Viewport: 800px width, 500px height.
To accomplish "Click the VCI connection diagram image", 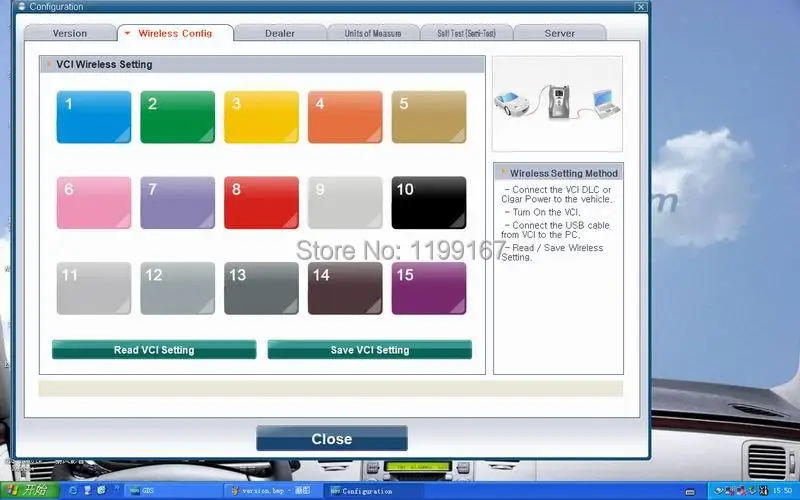I will 557,104.
